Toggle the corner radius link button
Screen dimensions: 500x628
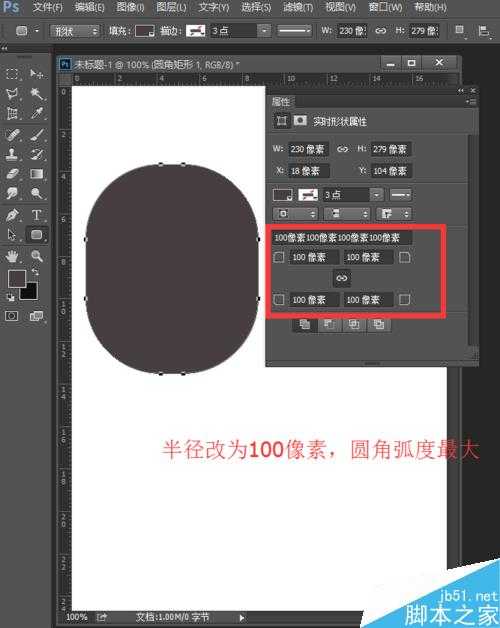[x=342, y=278]
